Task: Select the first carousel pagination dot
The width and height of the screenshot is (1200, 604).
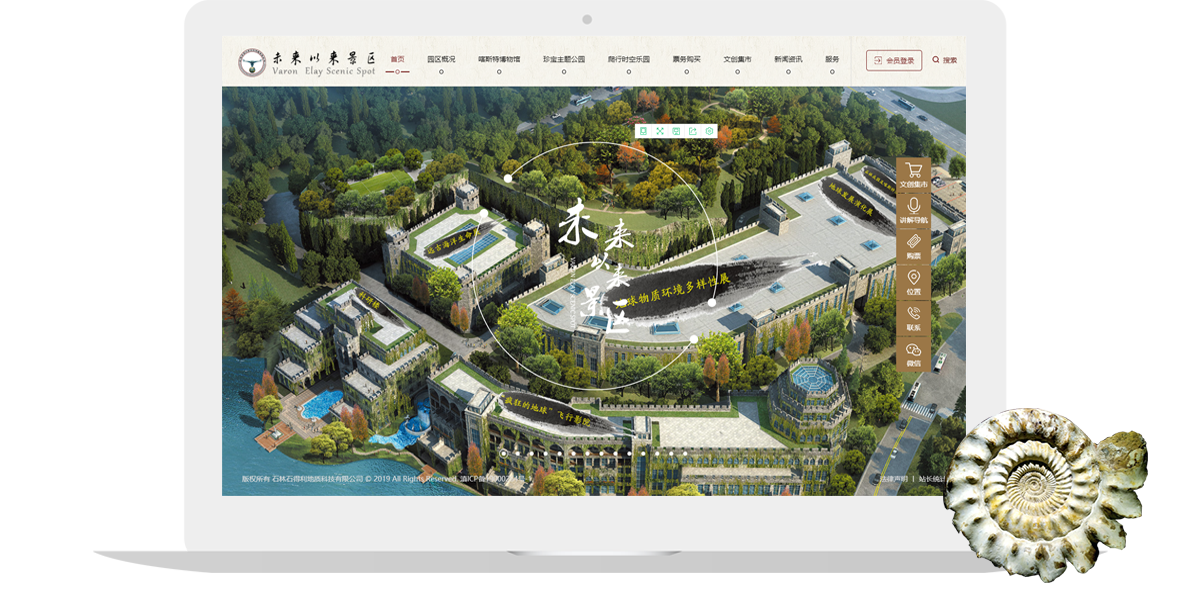Action: [503, 453]
